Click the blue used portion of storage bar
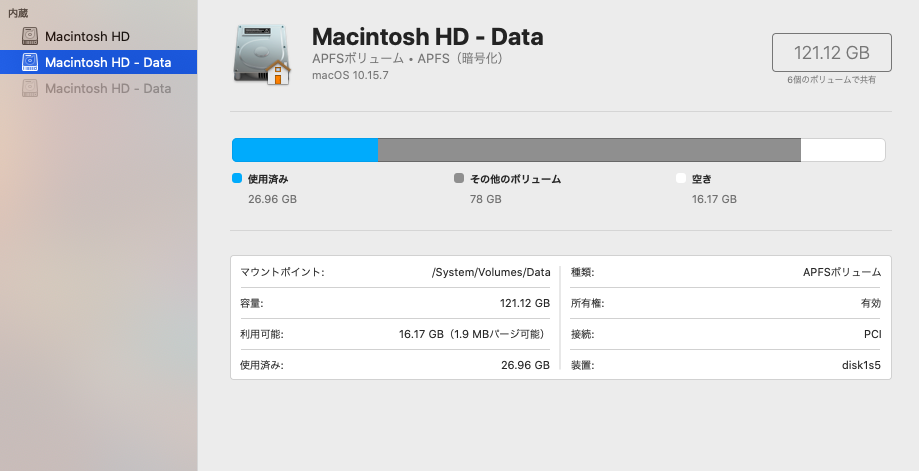The width and height of the screenshot is (919, 471). click(x=304, y=150)
